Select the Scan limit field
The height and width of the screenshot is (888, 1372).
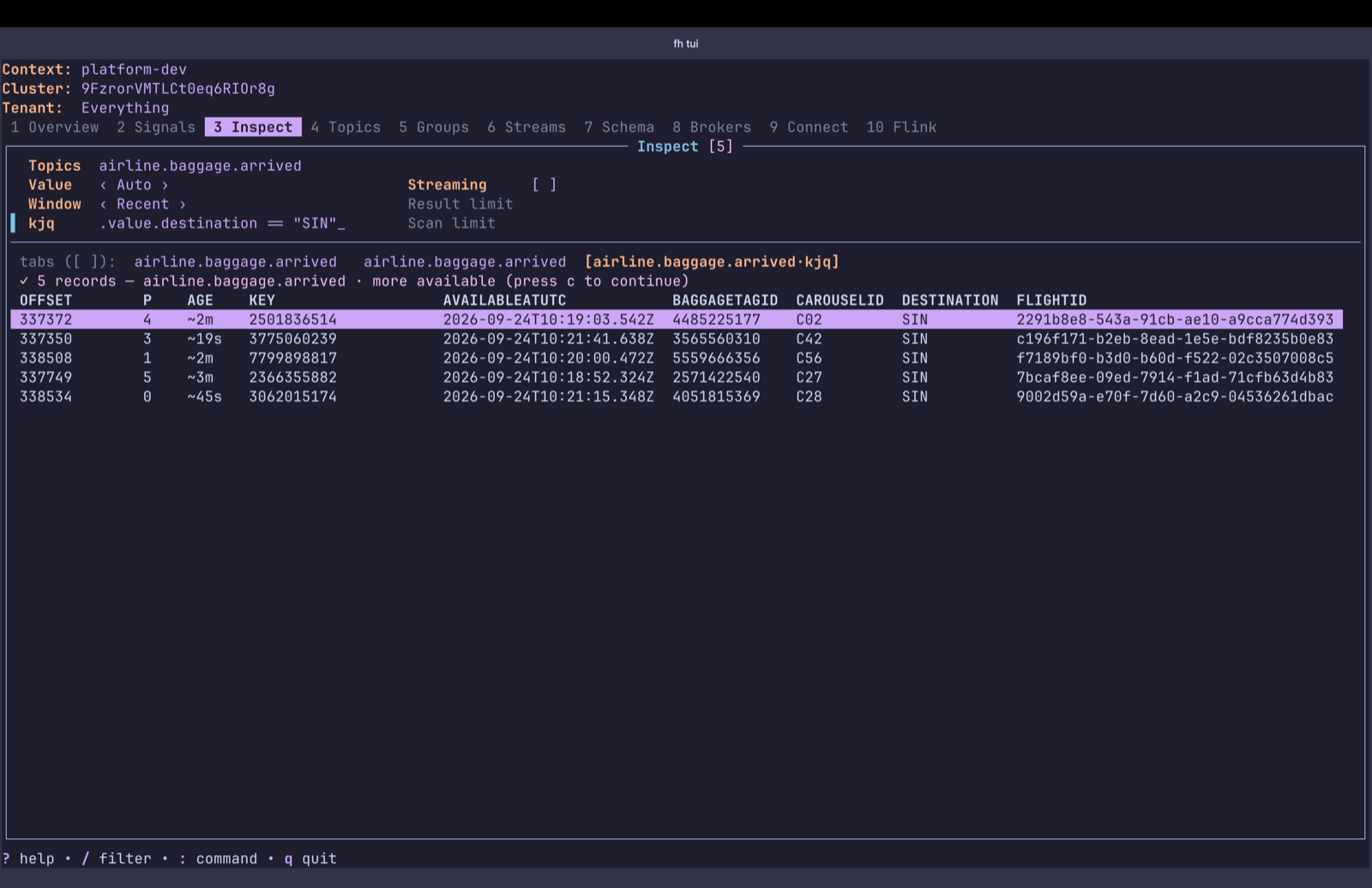click(x=452, y=223)
